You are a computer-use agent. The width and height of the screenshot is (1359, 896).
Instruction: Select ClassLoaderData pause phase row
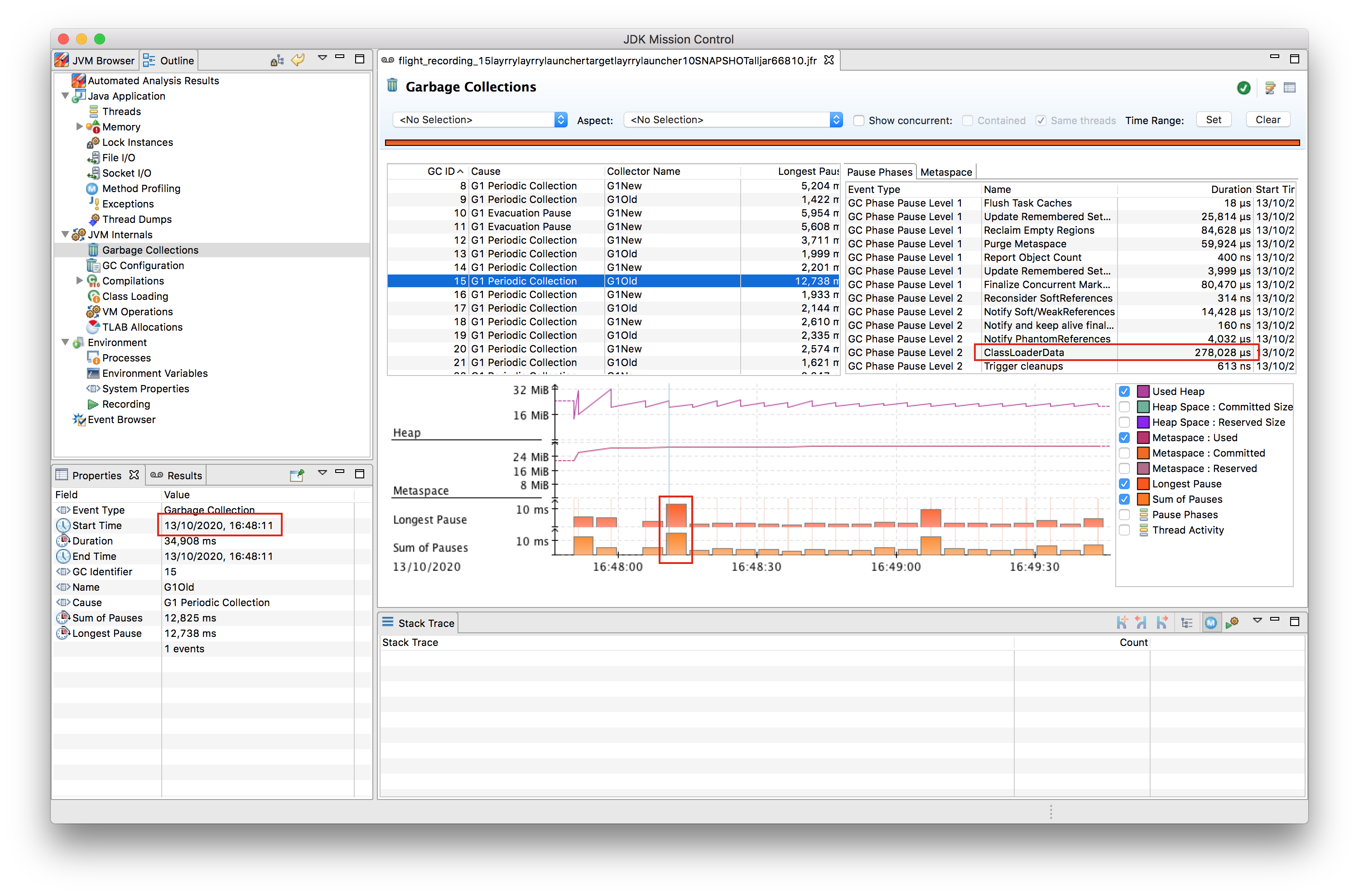(x=1070, y=352)
